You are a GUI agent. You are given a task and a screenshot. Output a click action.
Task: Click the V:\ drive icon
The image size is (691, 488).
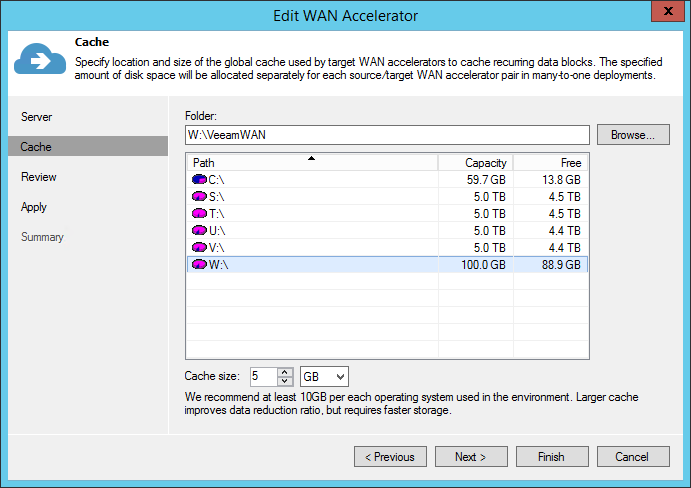coord(199,247)
